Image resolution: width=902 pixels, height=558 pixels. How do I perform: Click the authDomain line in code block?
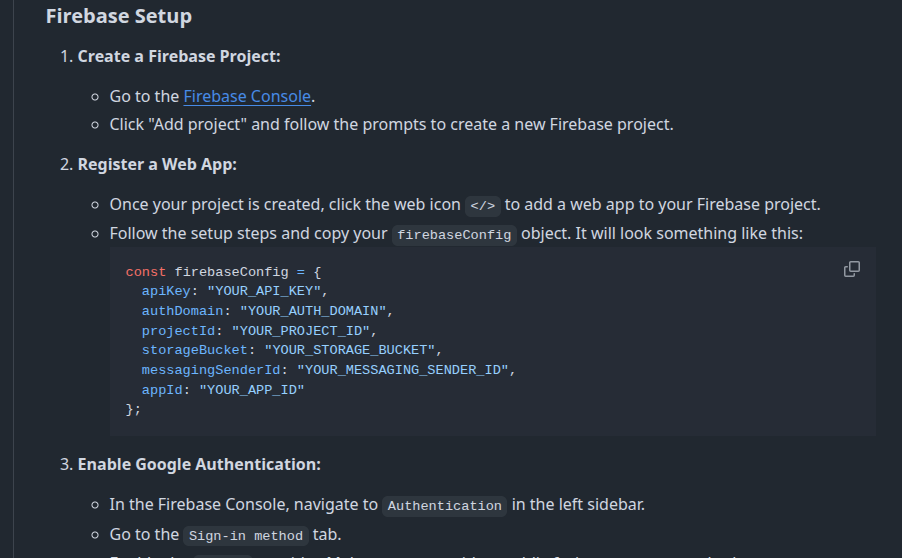pos(267,311)
